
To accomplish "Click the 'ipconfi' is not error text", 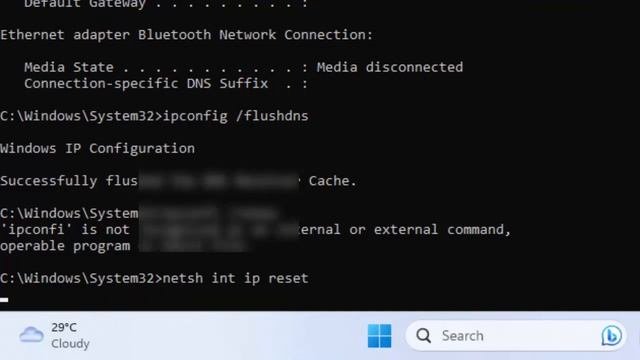I will point(65,230).
